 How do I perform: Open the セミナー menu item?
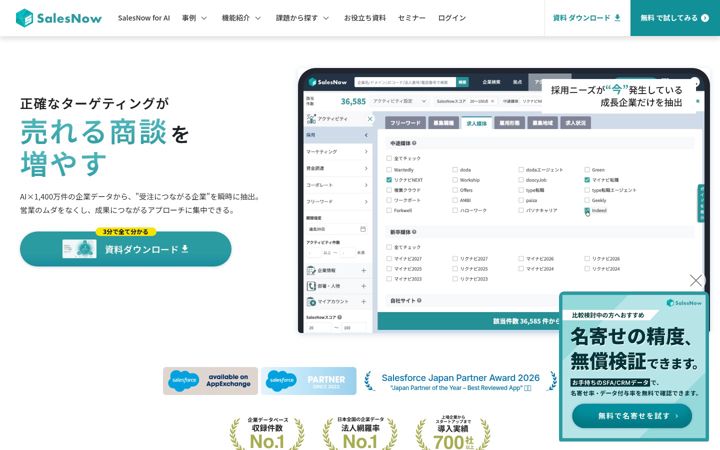411,18
